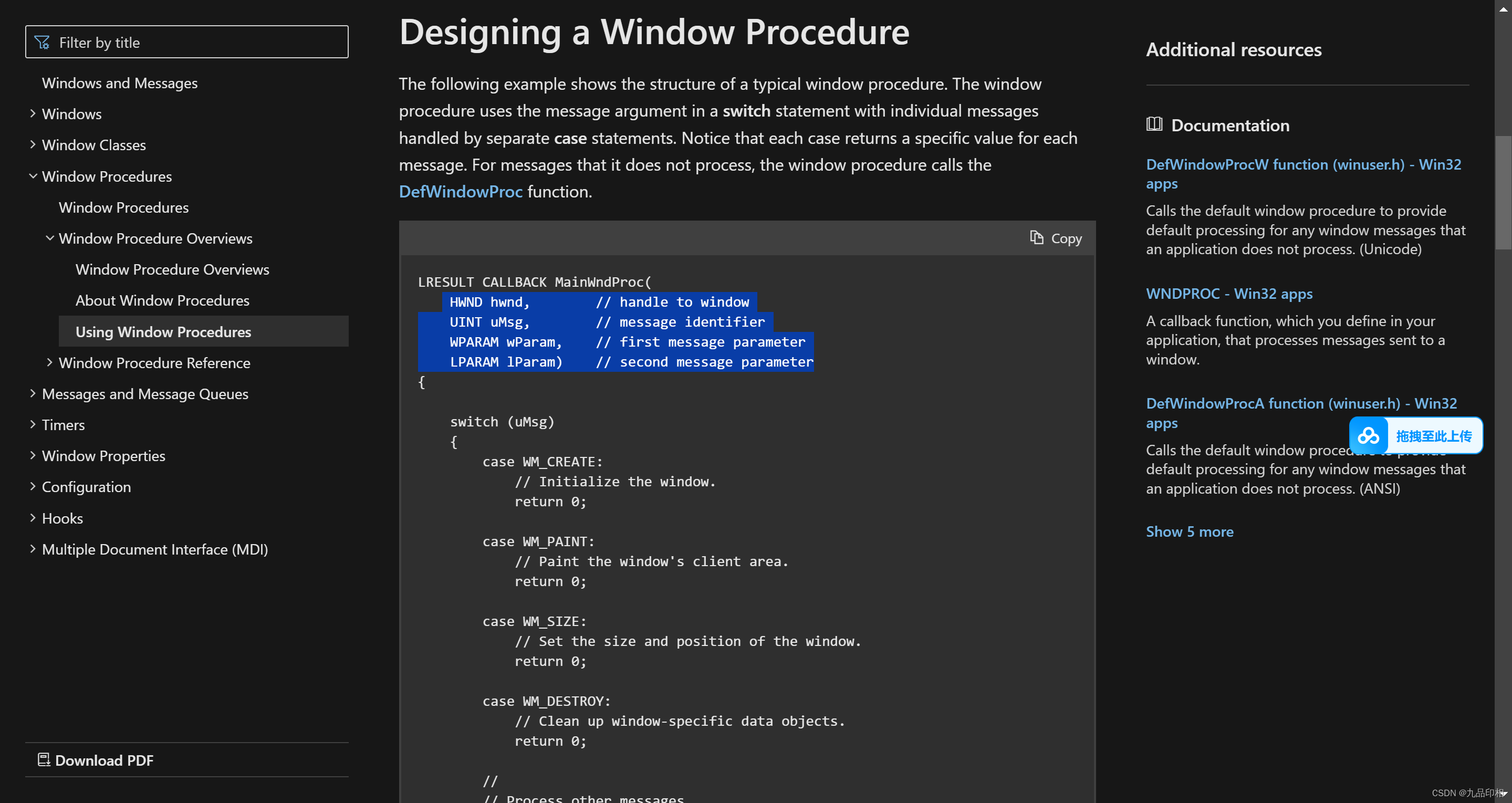Expand Window Procedure Reference chevron
The width and height of the screenshot is (1512, 803).
(x=50, y=362)
